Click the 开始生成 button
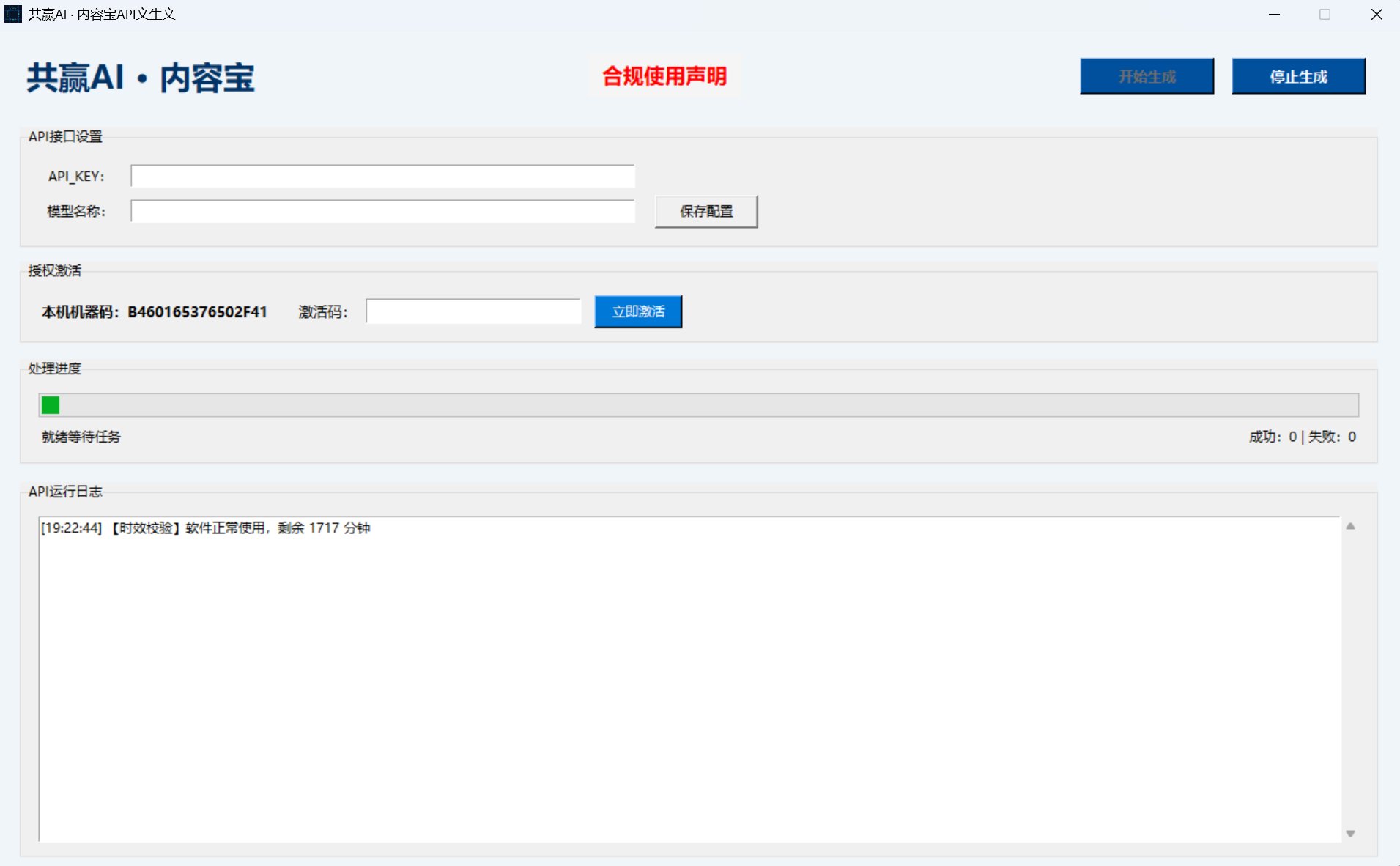This screenshot has height=866, width=1400. (x=1147, y=76)
